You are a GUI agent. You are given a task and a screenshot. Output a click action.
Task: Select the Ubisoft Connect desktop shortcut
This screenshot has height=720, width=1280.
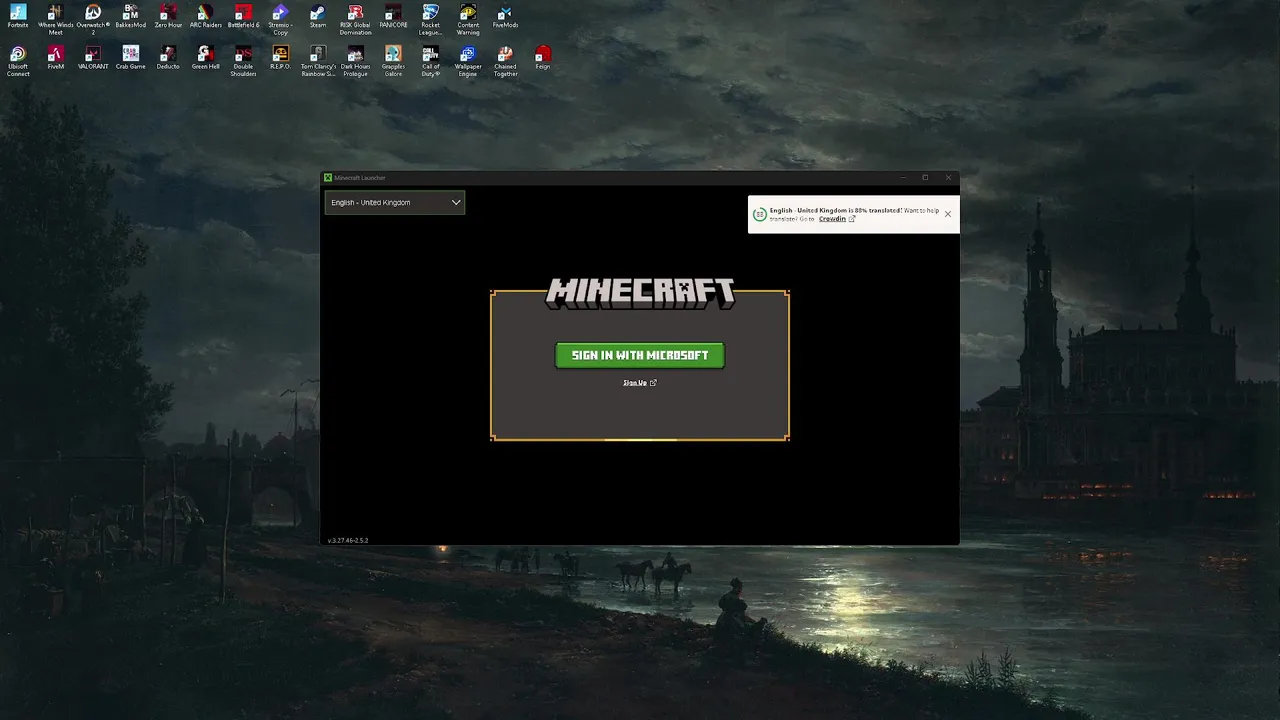point(18,60)
